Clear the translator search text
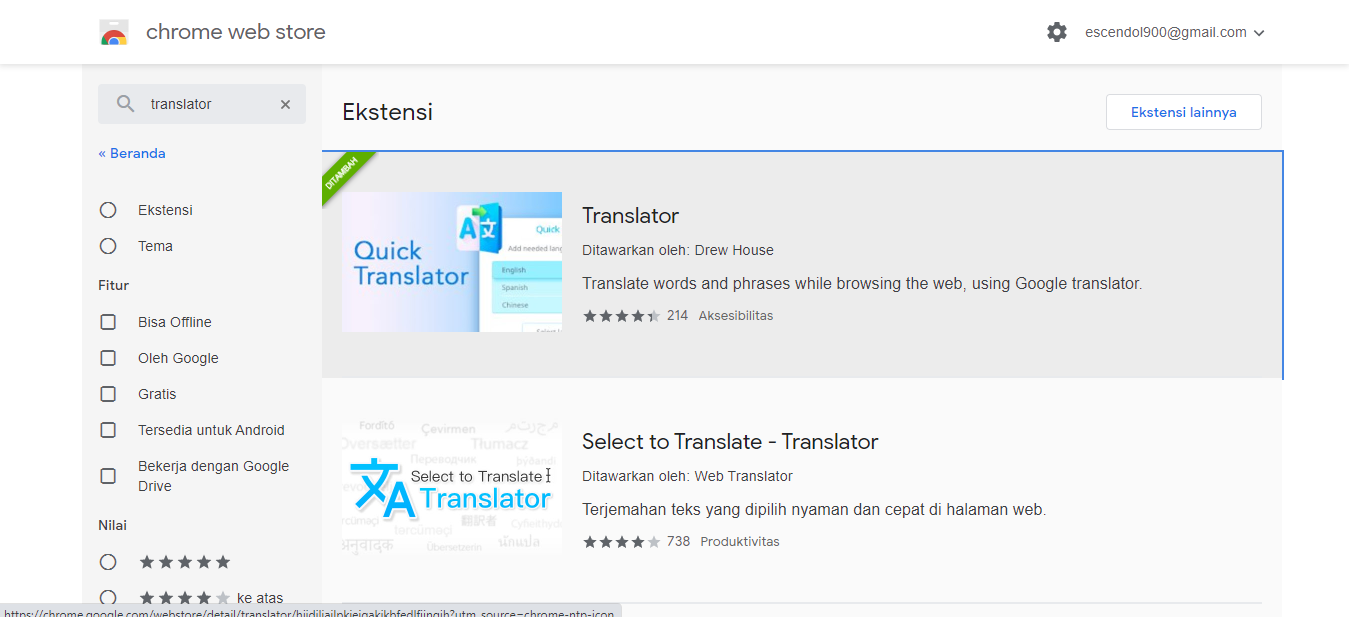The image size is (1349, 617). [285, 104]
